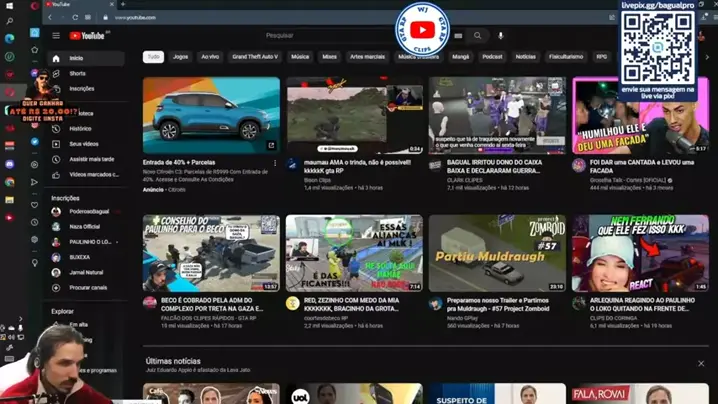
Task: Select the Grand Theft Auto V chip
Action: coord(255,57)
